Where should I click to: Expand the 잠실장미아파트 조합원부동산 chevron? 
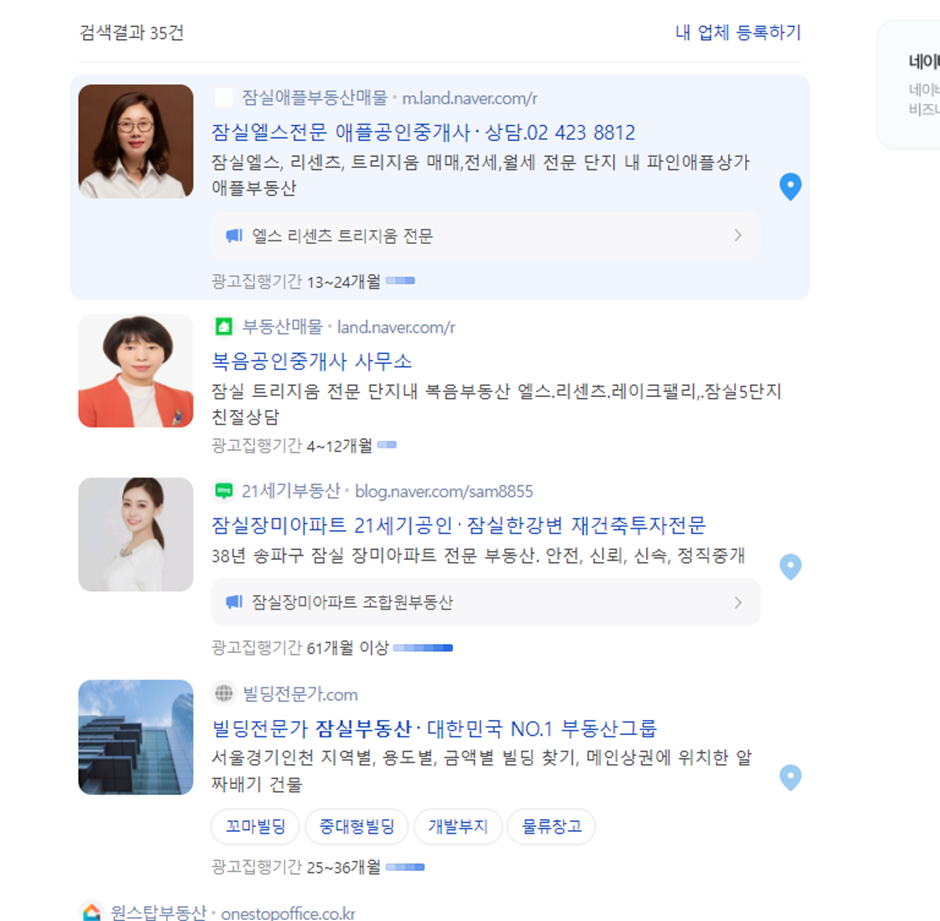click(x=738, y=602)
